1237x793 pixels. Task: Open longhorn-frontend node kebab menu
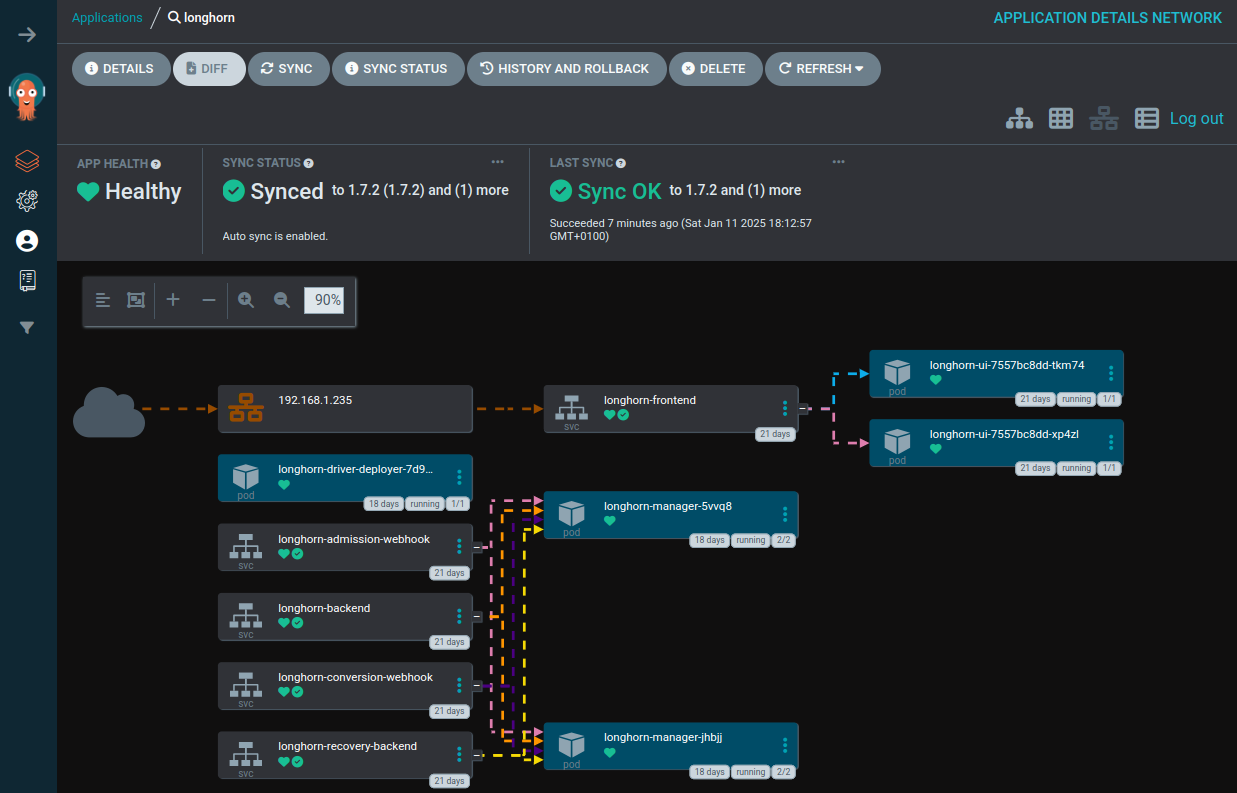(x=785, y=408)
